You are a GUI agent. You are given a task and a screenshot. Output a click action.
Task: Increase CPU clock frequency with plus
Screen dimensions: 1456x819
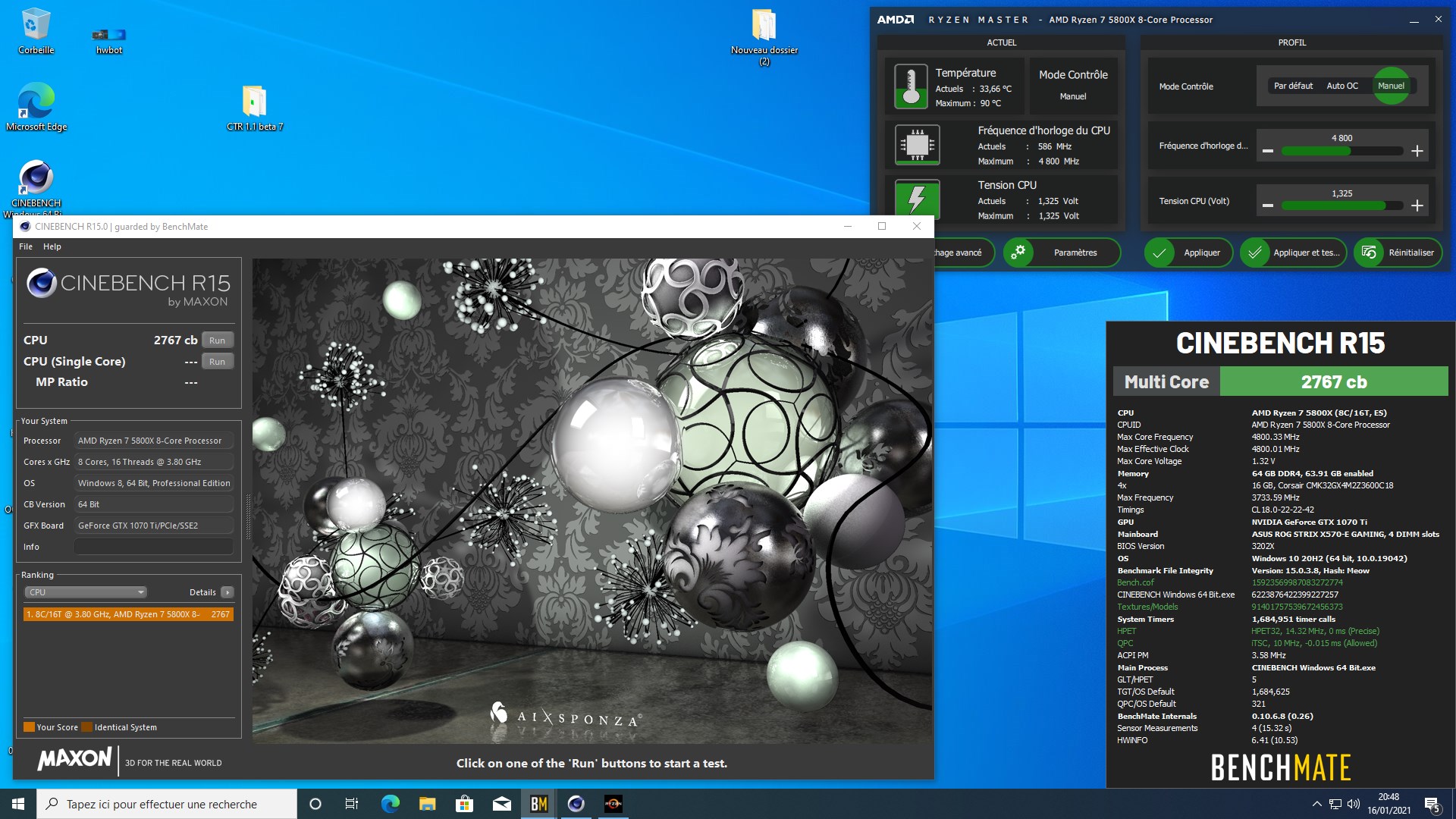point(1417,151)
